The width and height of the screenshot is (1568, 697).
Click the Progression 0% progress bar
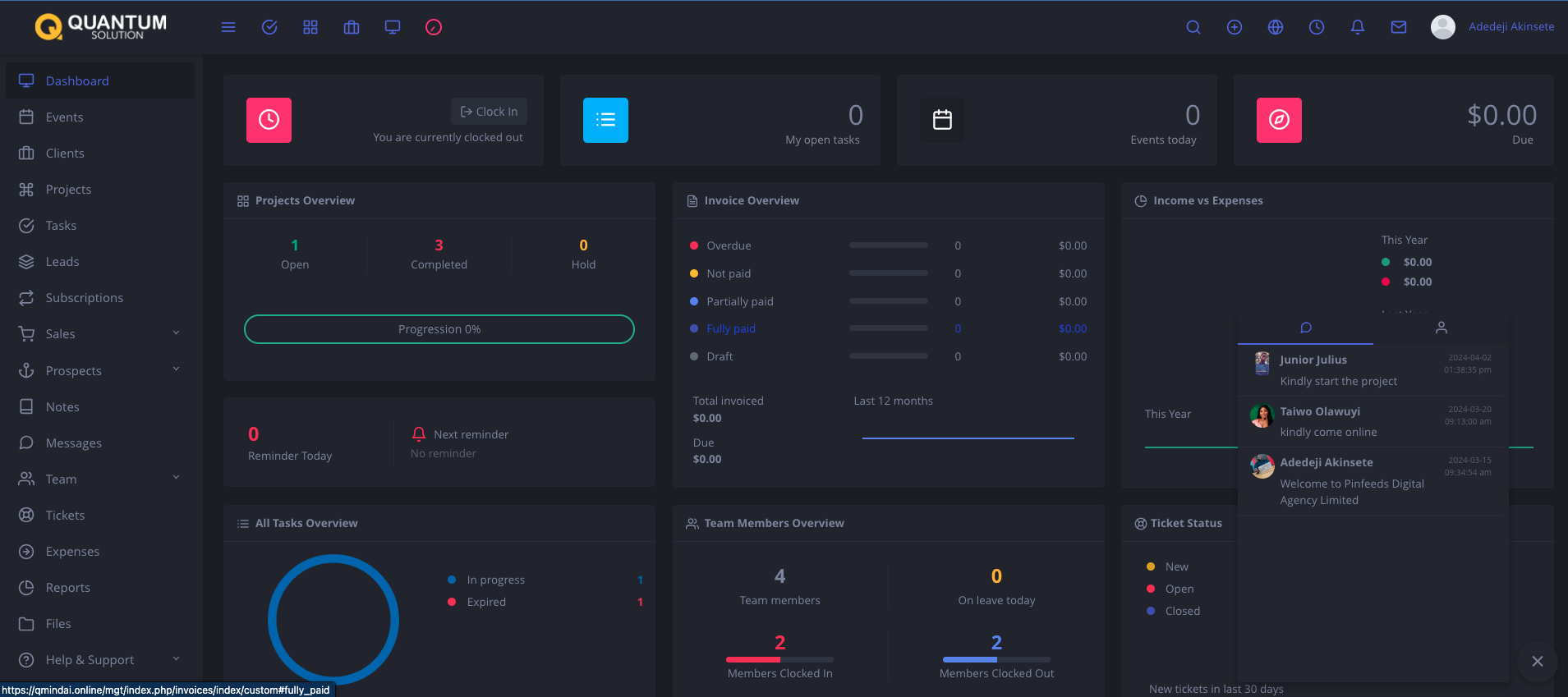coord(439,329)
